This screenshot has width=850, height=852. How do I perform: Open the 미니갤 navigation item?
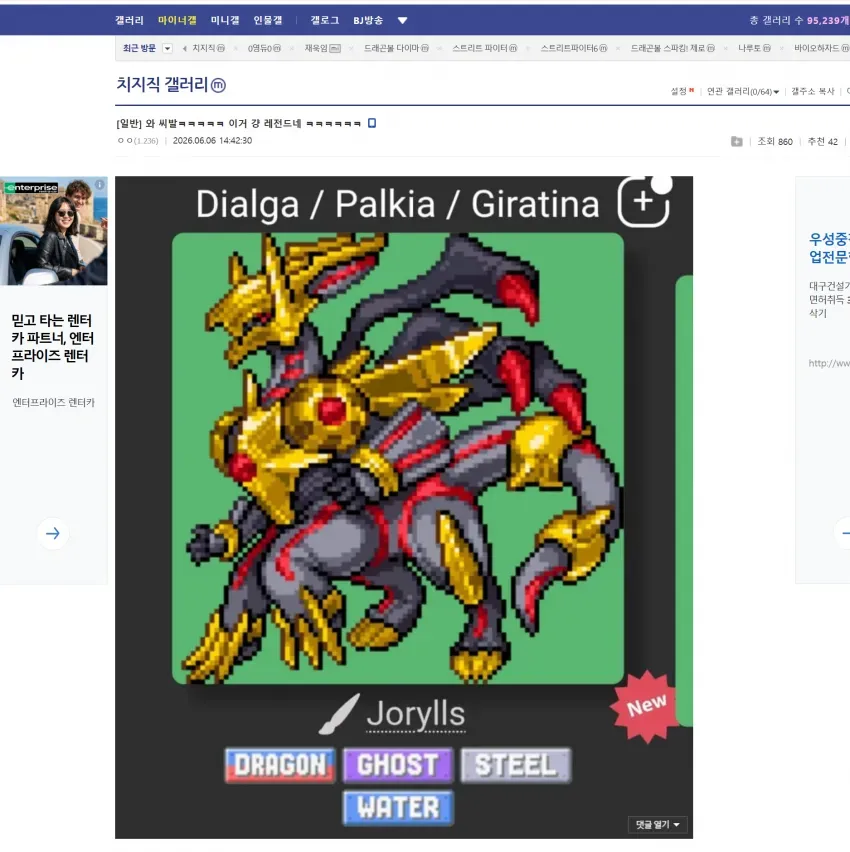tap(225, 21)
